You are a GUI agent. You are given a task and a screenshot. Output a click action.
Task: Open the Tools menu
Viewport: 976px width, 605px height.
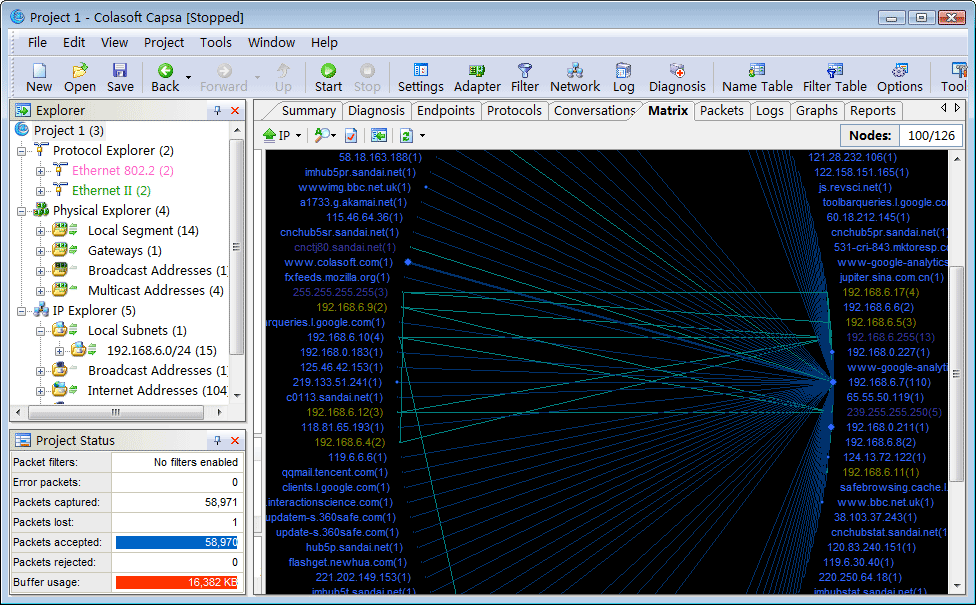(x=214, y=42)
